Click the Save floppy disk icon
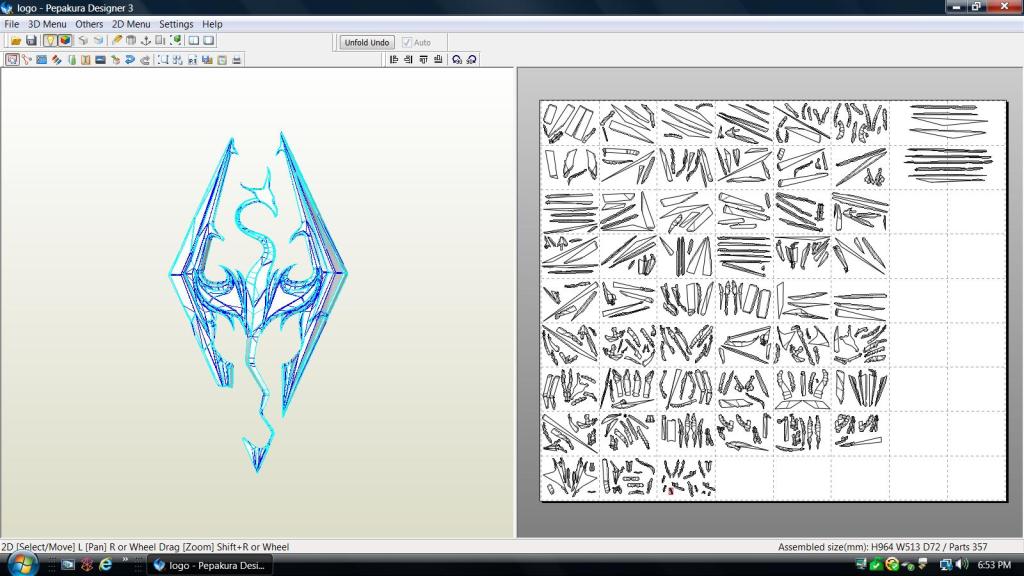This screenshot has height=576, width=1024. click(31, 40)
